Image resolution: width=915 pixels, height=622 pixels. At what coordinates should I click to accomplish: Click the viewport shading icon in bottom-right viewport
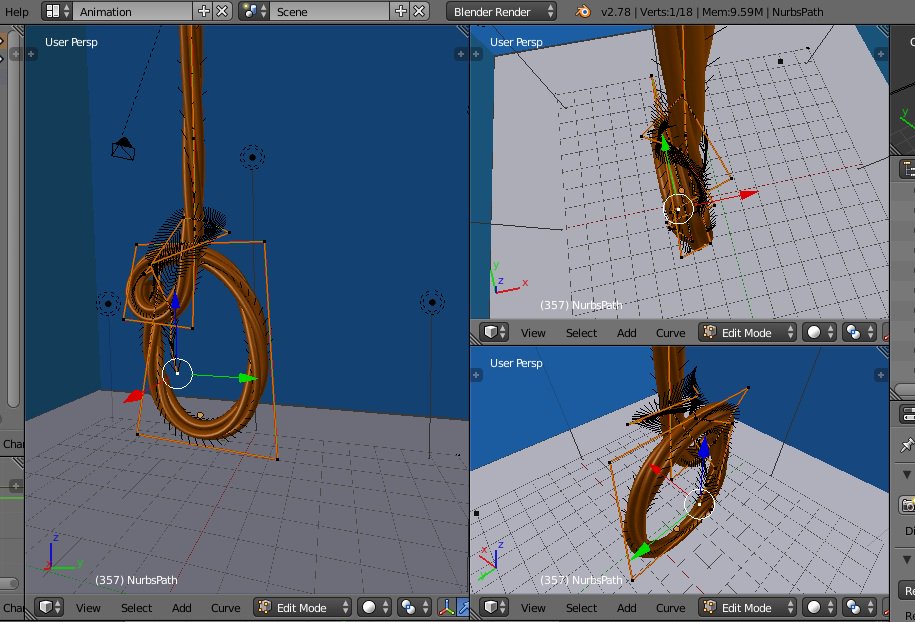[x=815, y=608]
